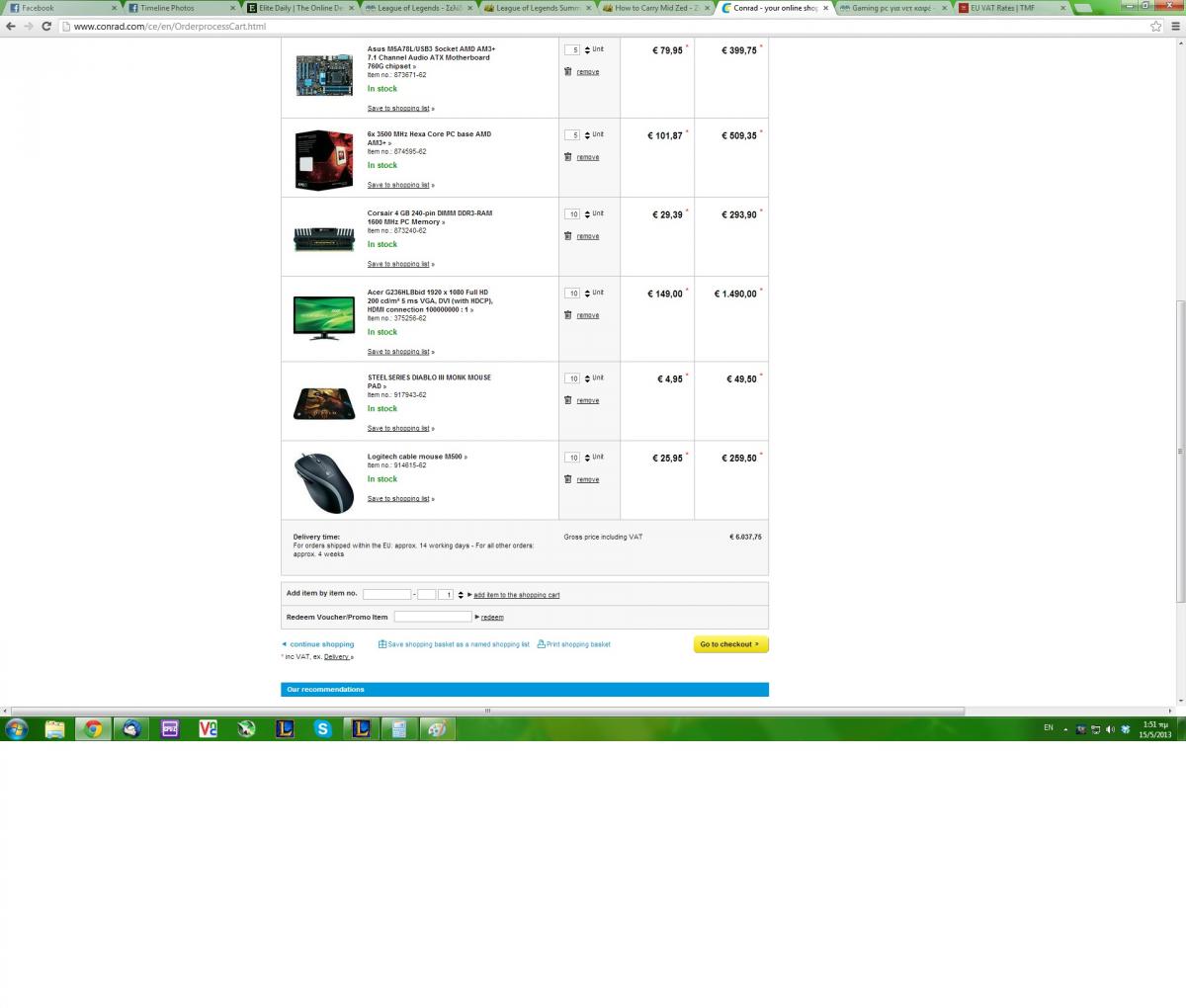Show hidden system tray icons
The height and width of the screenshot is (1008, 1186).
coord(1065,729)
